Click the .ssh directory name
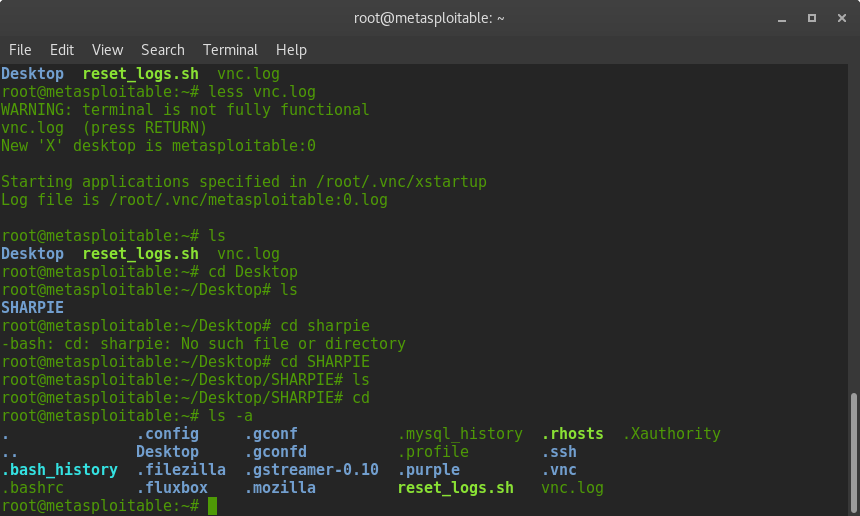The image size is (860, 516). click(x=559, y=452)
